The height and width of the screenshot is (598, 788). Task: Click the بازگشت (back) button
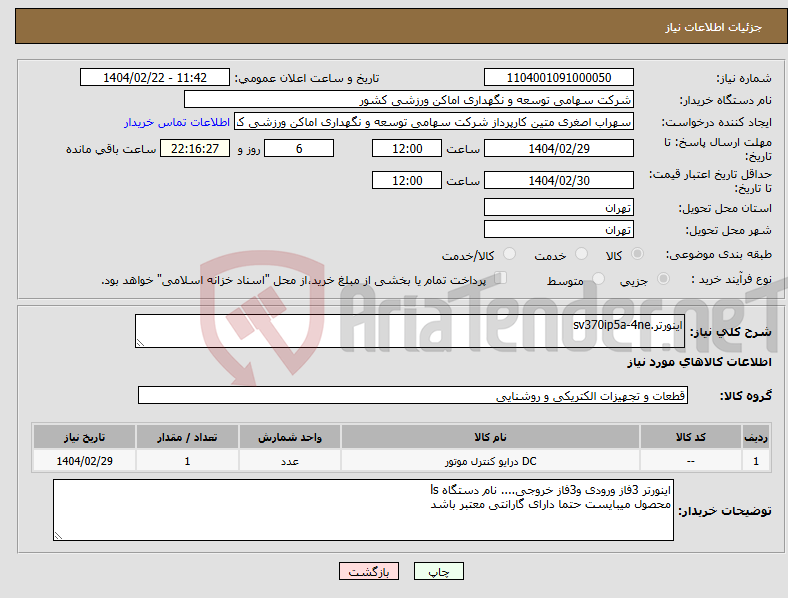point(369,571)
